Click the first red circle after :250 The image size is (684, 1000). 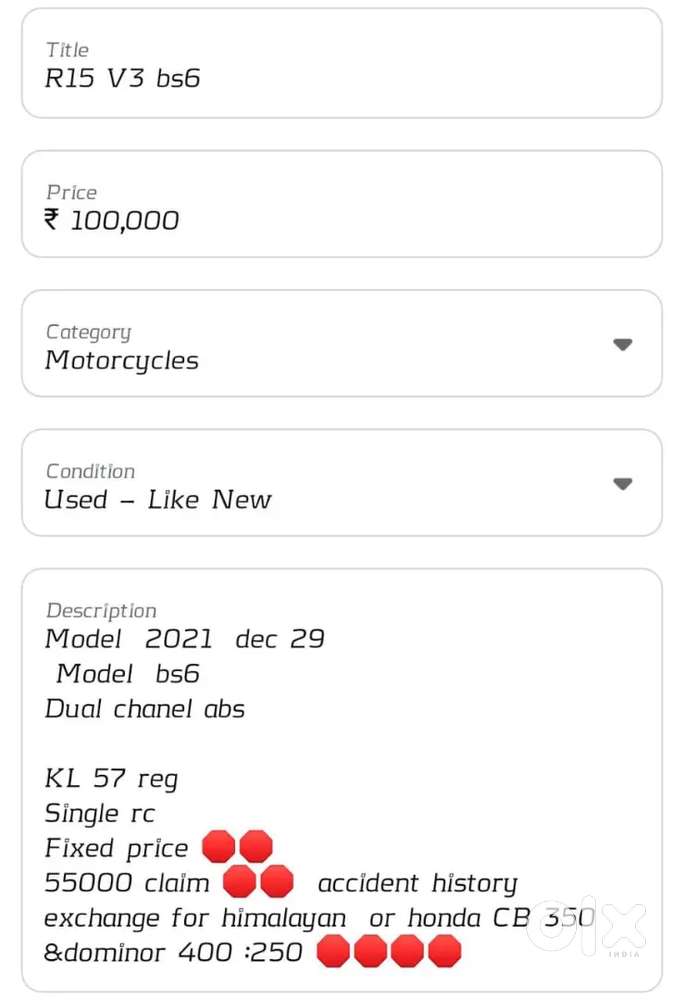click(x=333, y=951)
